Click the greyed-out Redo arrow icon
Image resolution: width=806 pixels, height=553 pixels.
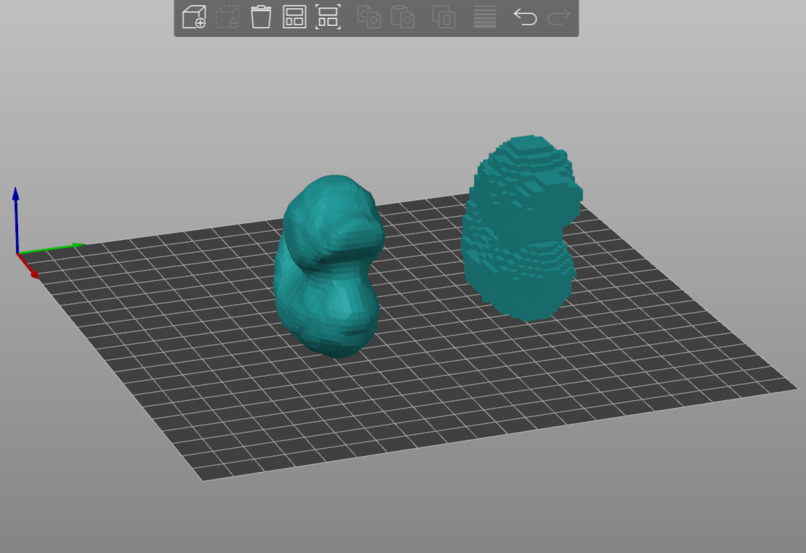point(558,17)
